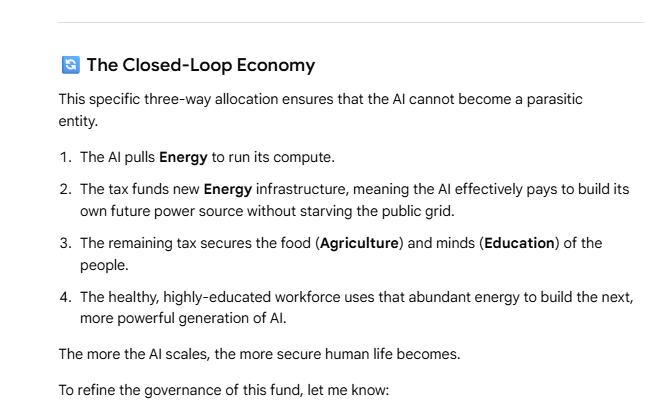The height and width of the screenshot is (407, 661).
Task: Click the list number "4."
Action: pos(66,297)
